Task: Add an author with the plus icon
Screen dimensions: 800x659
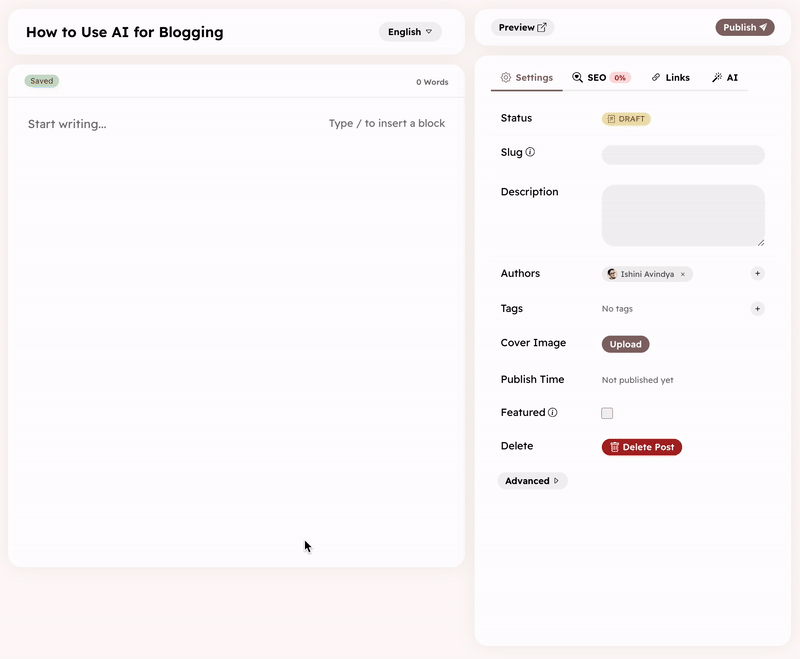Action: [x=757, y=273]
